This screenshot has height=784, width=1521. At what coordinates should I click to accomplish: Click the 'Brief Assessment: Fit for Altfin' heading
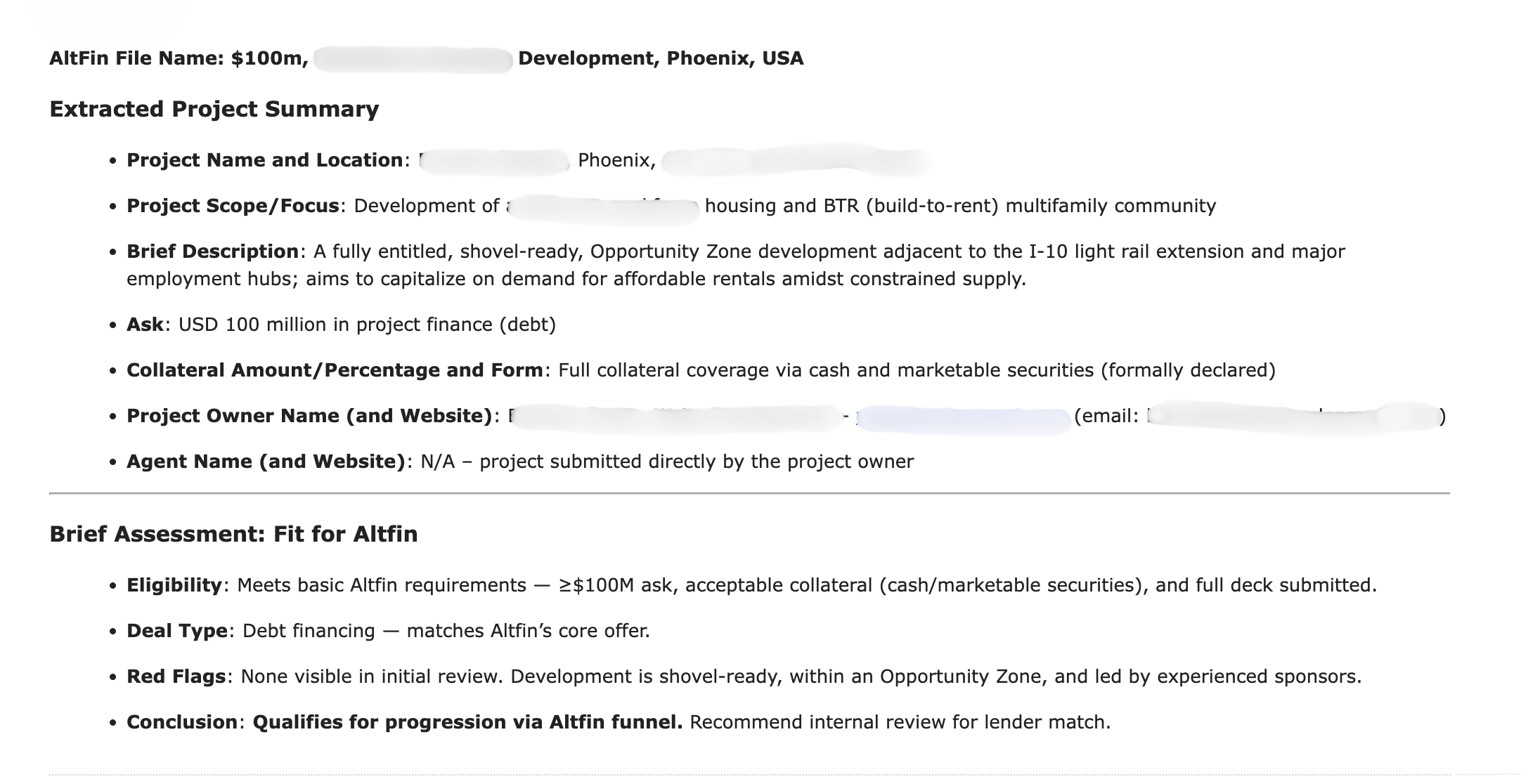233,534
